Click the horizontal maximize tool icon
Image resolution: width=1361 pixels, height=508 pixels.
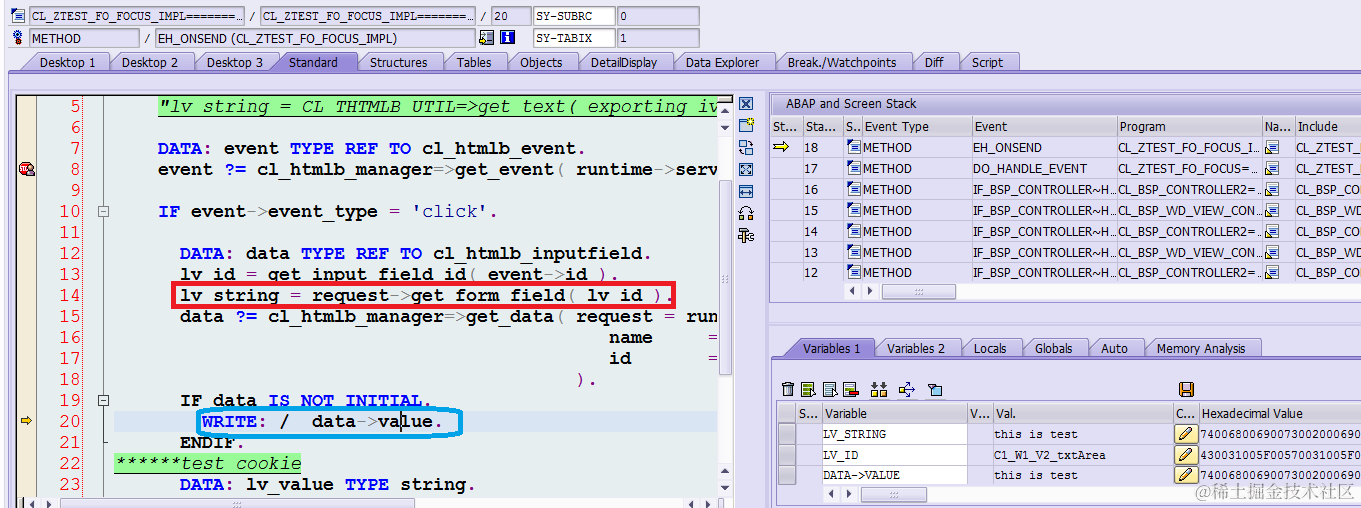[746, 191]
